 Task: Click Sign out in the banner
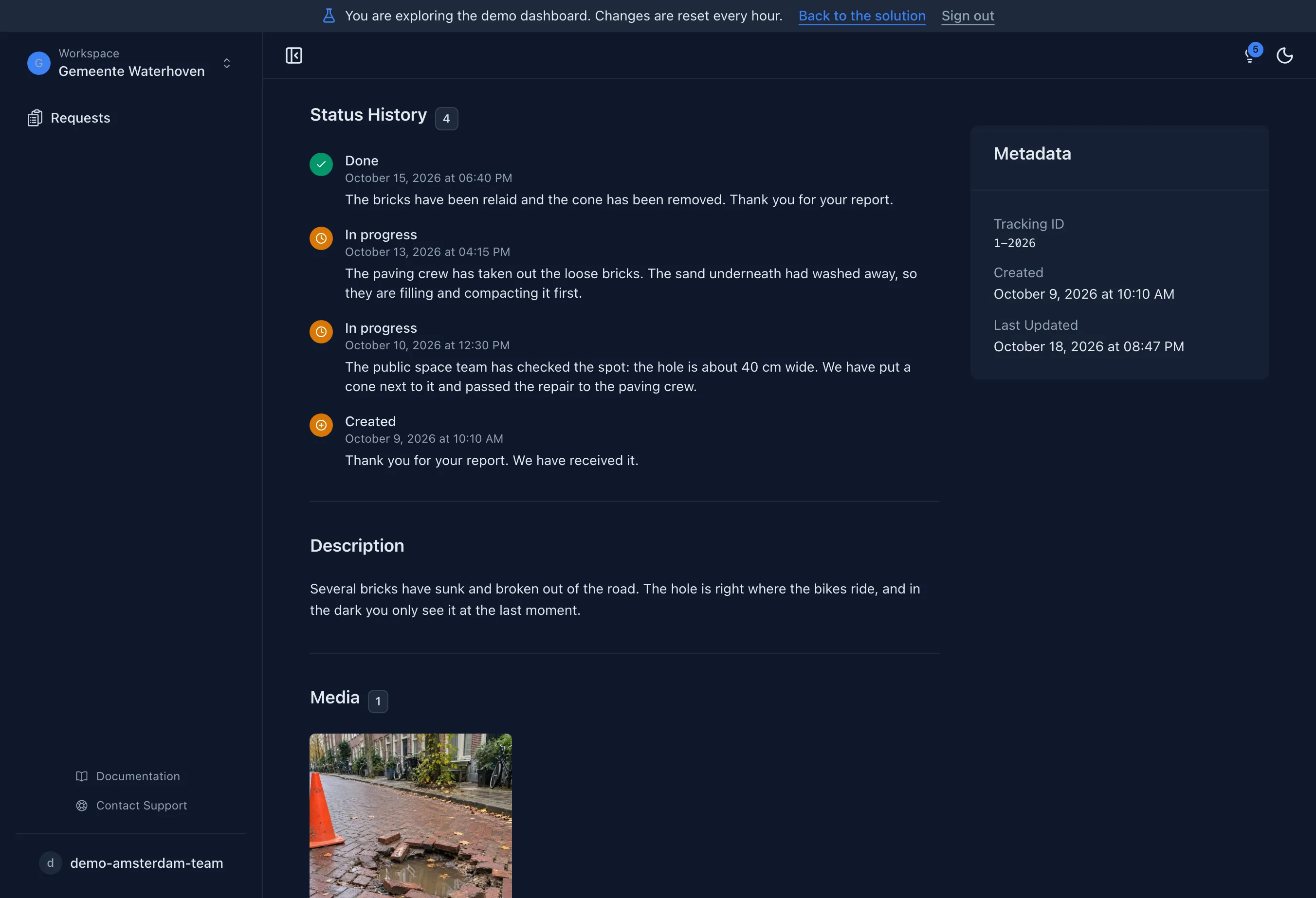(x=968, y=16)
